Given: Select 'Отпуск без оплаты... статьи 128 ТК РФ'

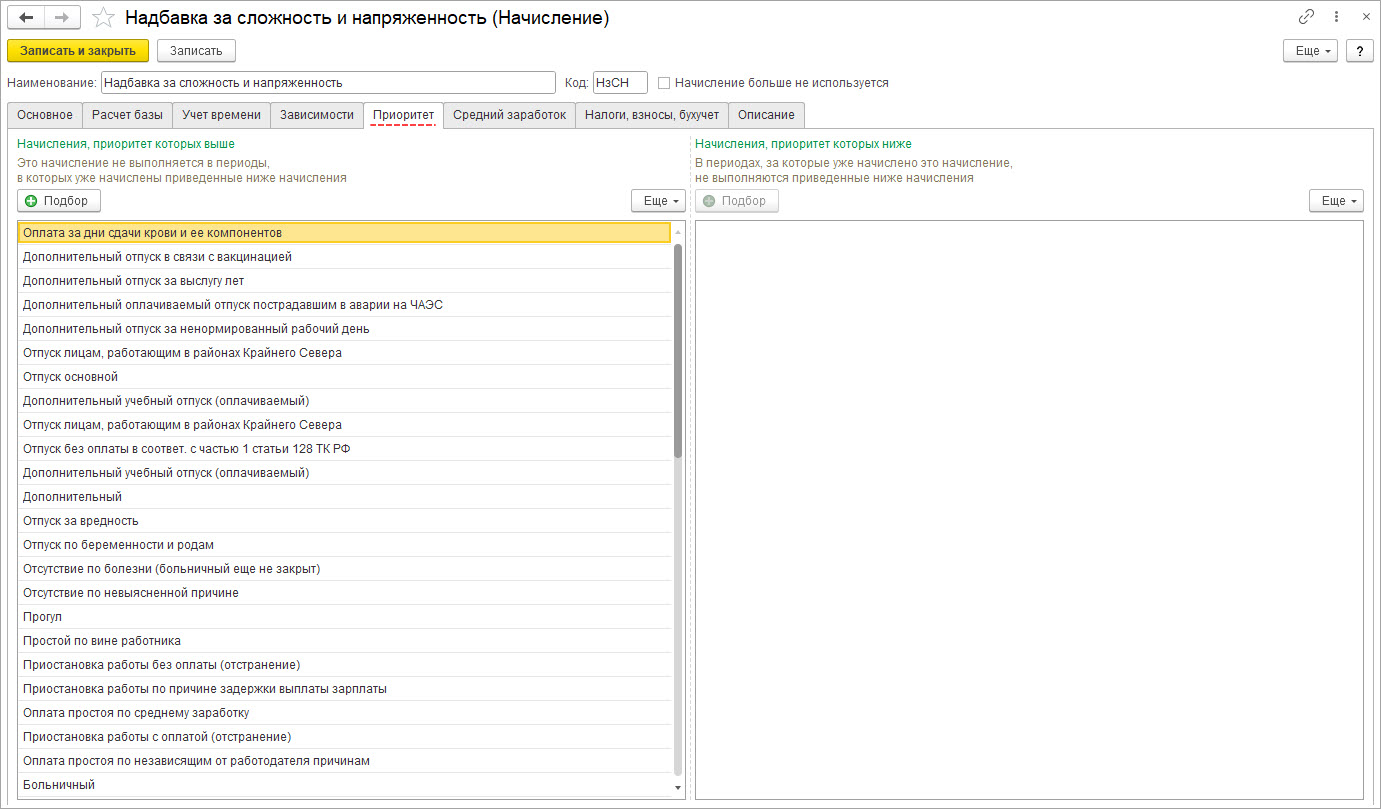Looking at the screenshot, I should [344, 449].
